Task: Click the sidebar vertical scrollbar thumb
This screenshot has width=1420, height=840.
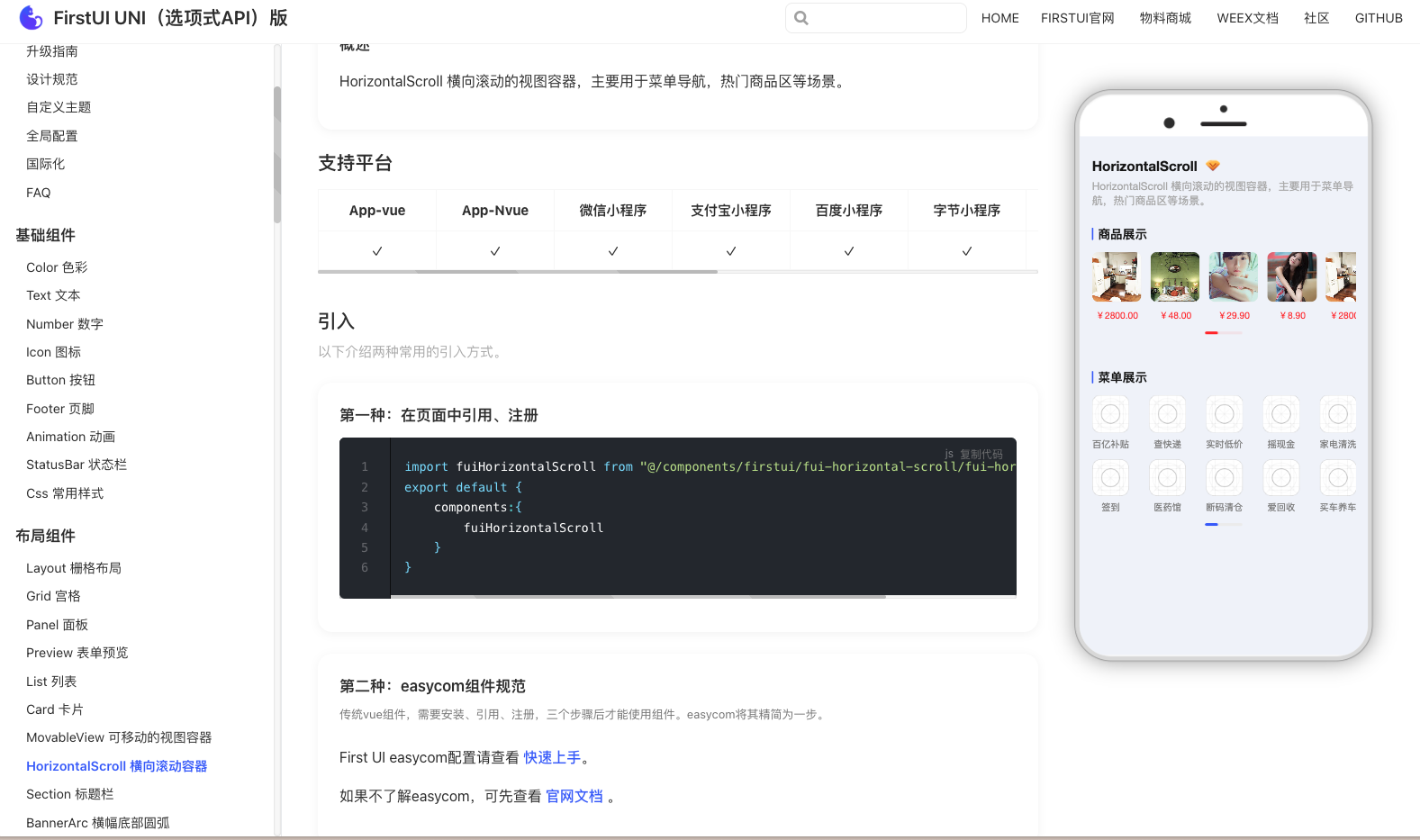Action: coord(277,155)
